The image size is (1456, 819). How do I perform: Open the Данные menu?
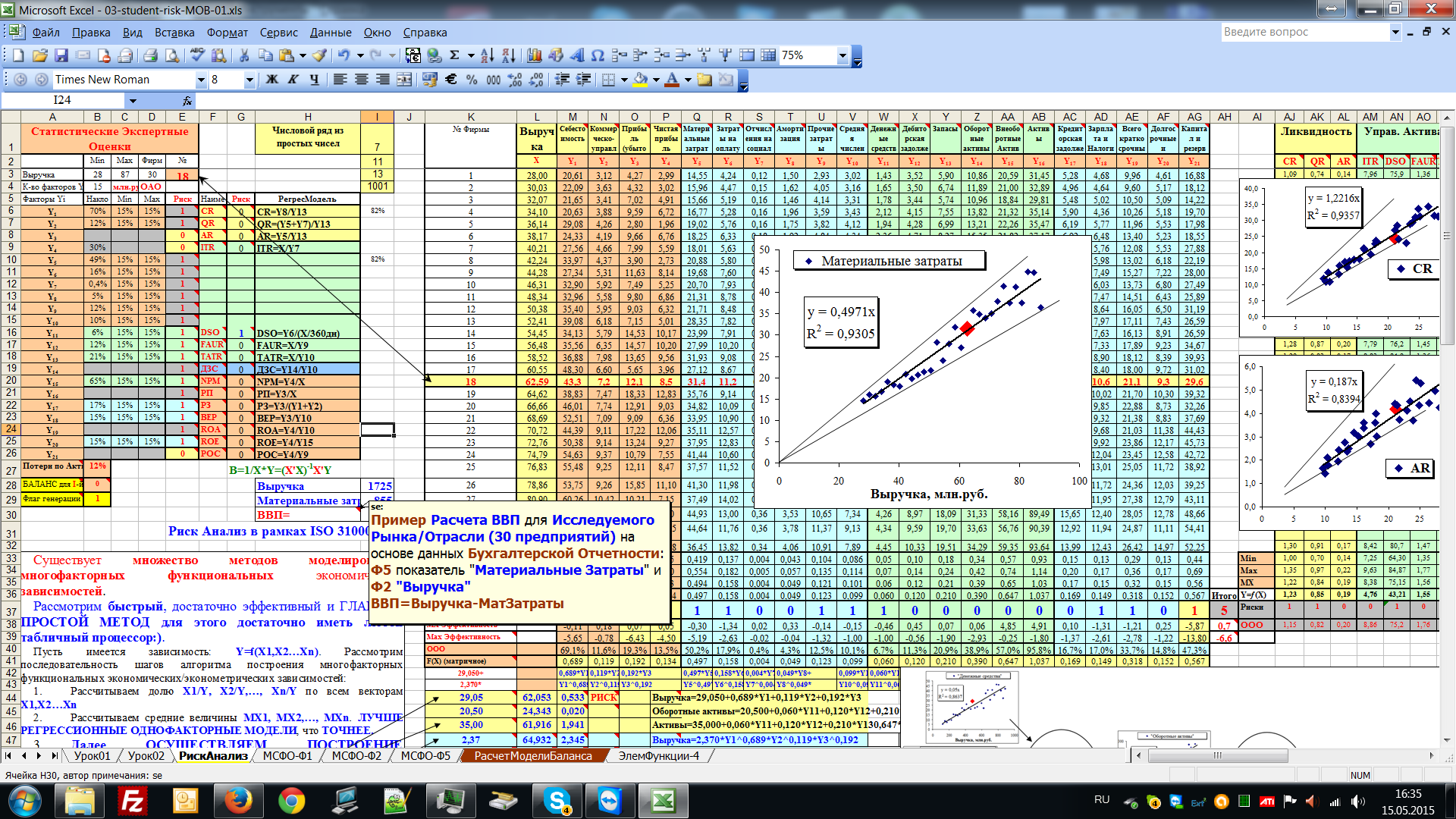point(330,33)
